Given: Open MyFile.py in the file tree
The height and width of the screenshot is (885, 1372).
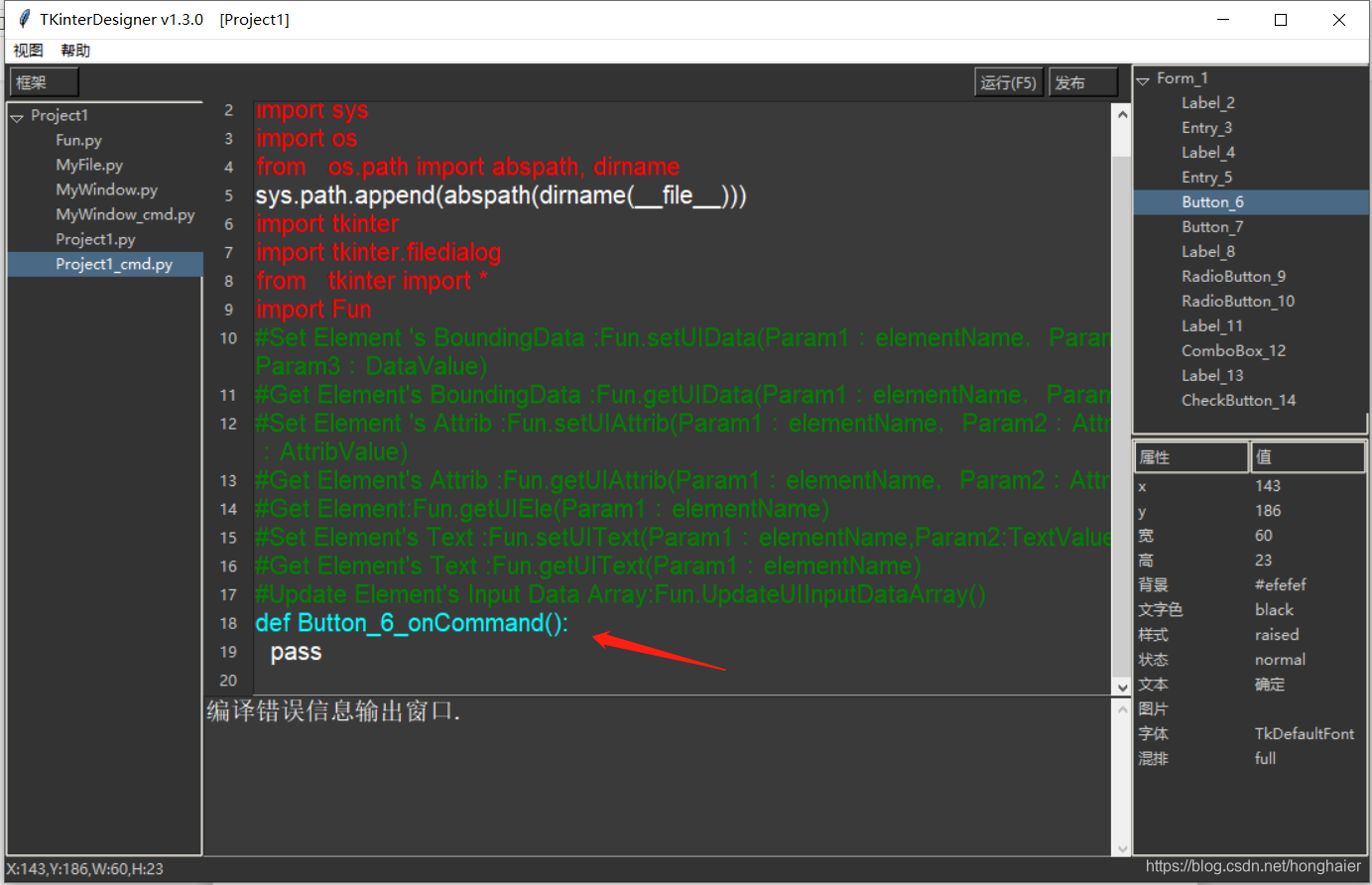Looking at the screenshot, I should tap(89, 165).
